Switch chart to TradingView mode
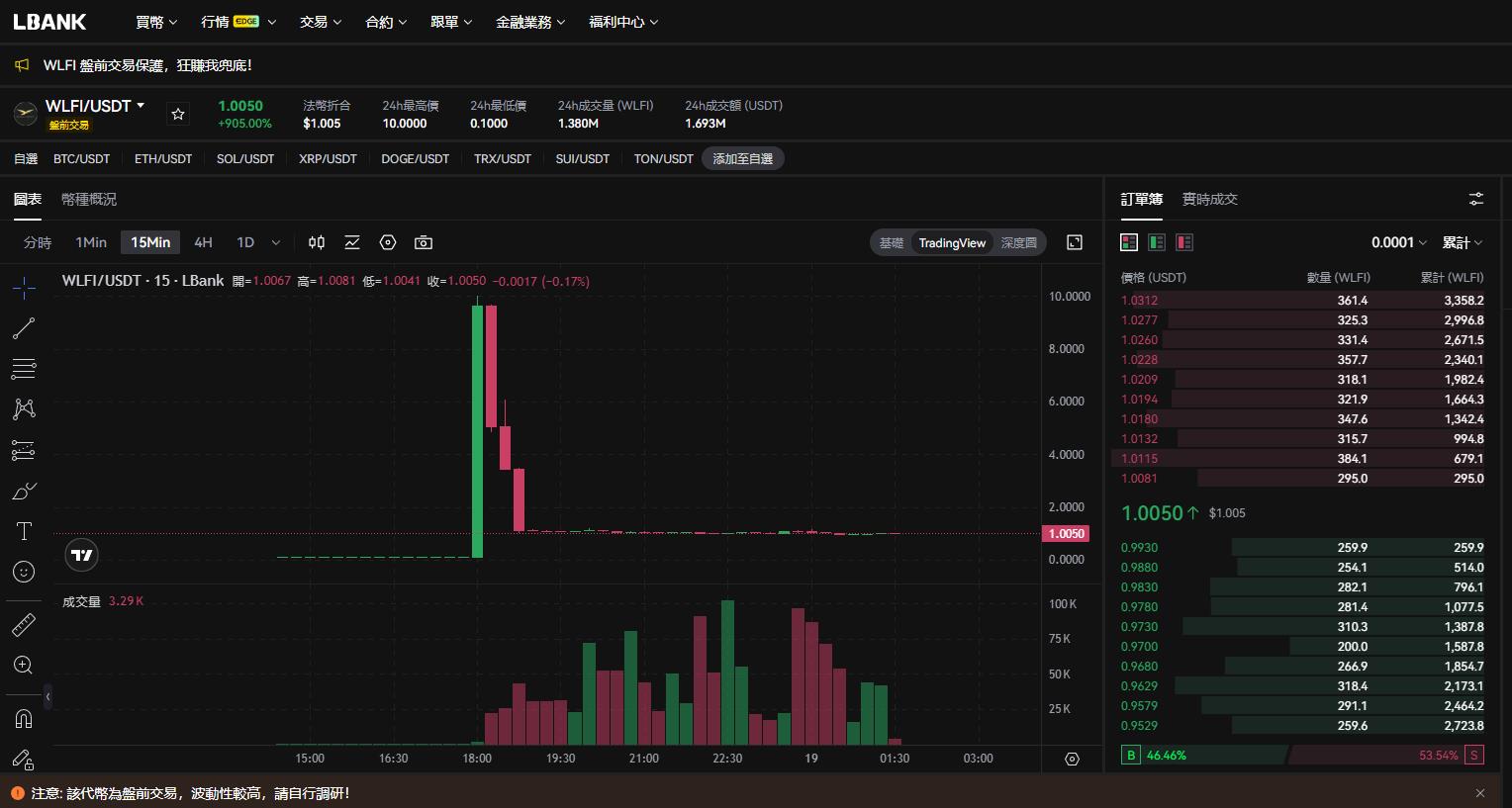The height and width of the screenshot is (808, 1512). [x=952, y=242]
